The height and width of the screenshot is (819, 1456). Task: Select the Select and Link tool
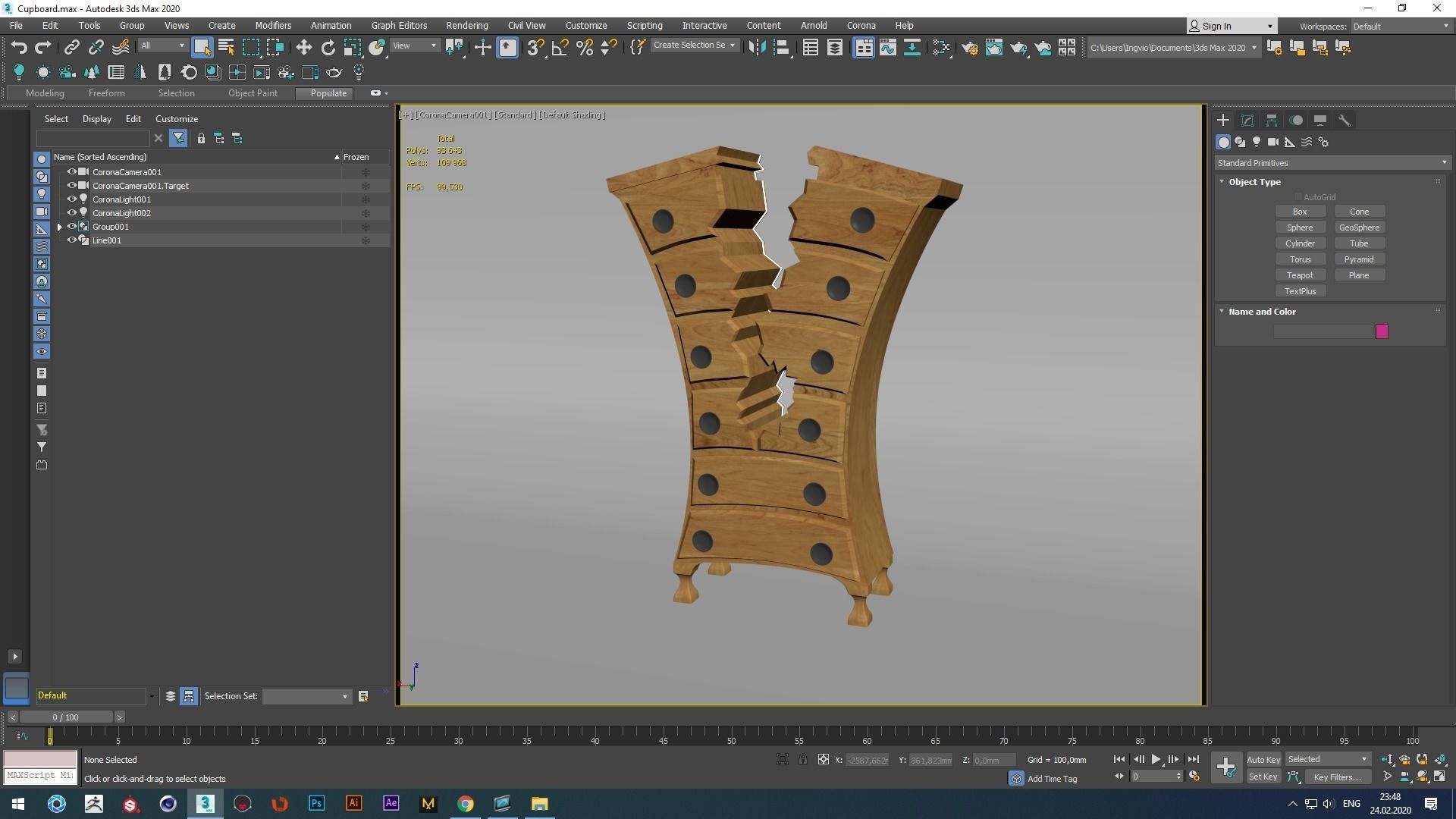tap(71, 48)
